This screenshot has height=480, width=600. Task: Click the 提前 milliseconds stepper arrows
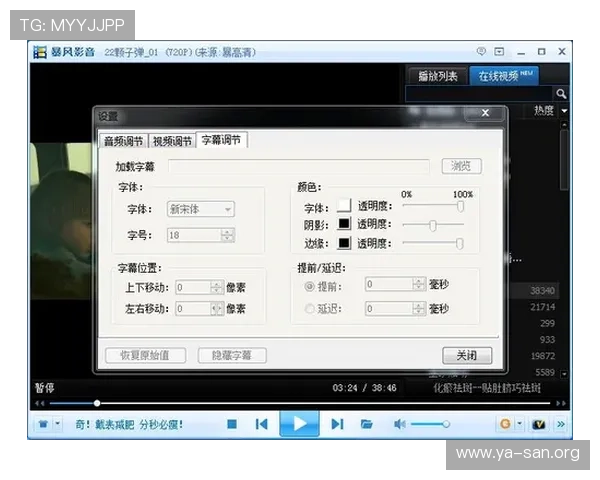[419, 284]
